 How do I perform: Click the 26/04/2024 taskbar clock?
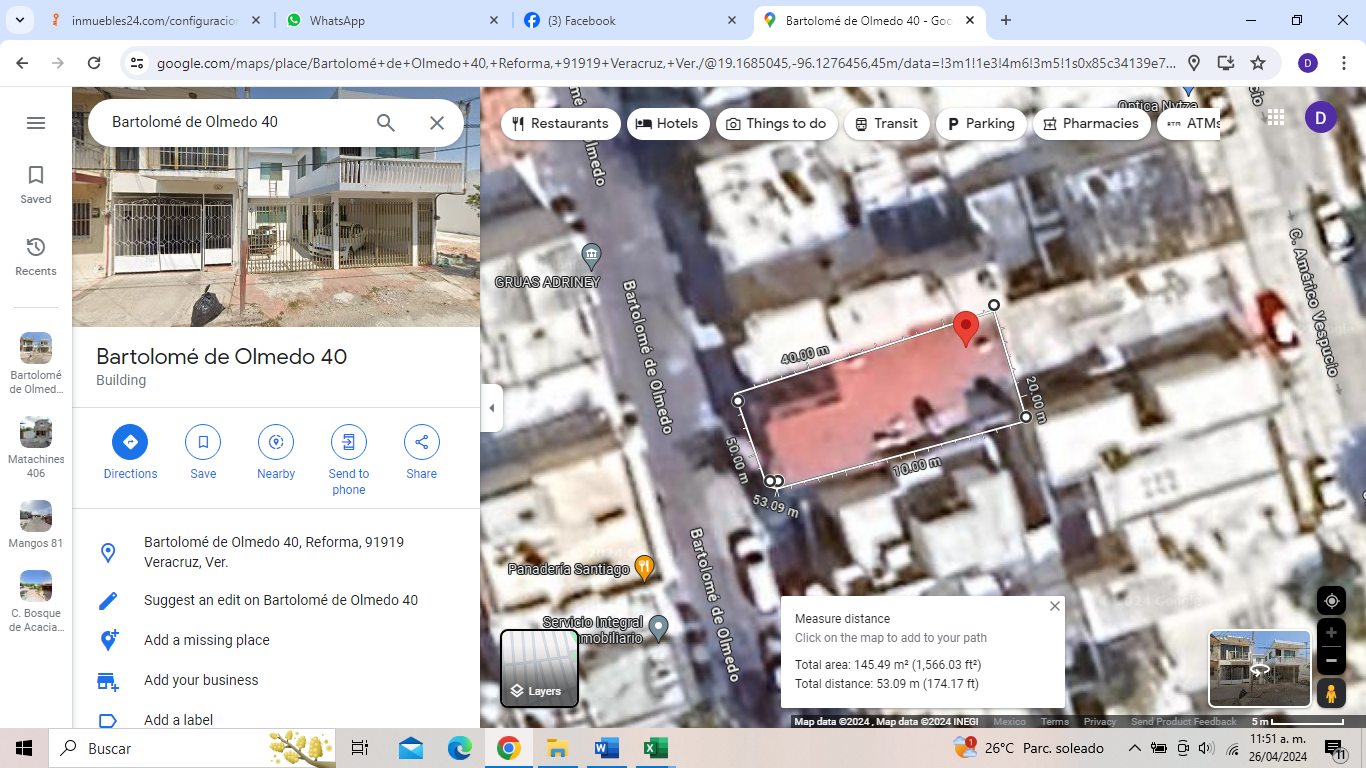coord(1279,748)
